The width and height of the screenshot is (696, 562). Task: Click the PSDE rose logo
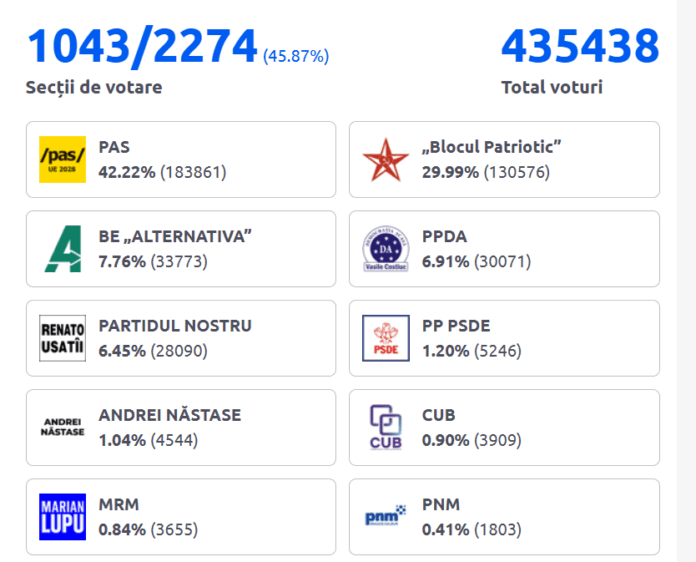tap(385, 338)
